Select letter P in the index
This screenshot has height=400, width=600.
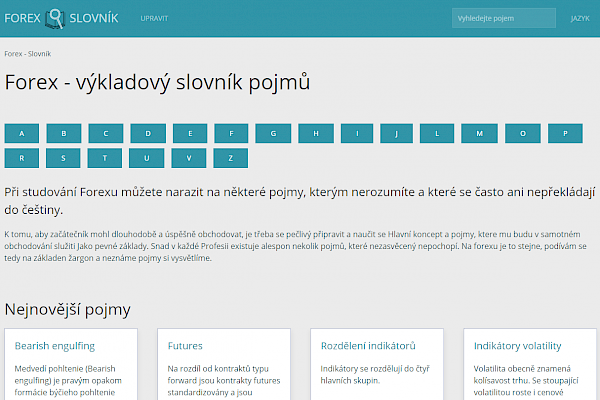coord(564,133)
